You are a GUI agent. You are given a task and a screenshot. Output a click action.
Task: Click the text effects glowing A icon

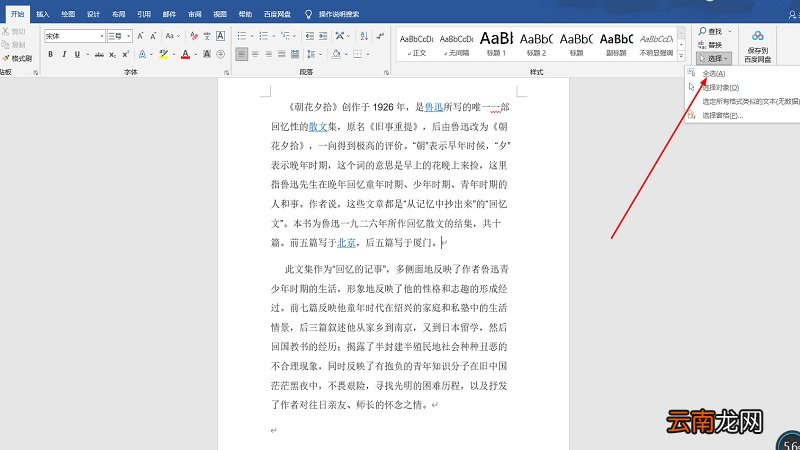coord(142,54)
